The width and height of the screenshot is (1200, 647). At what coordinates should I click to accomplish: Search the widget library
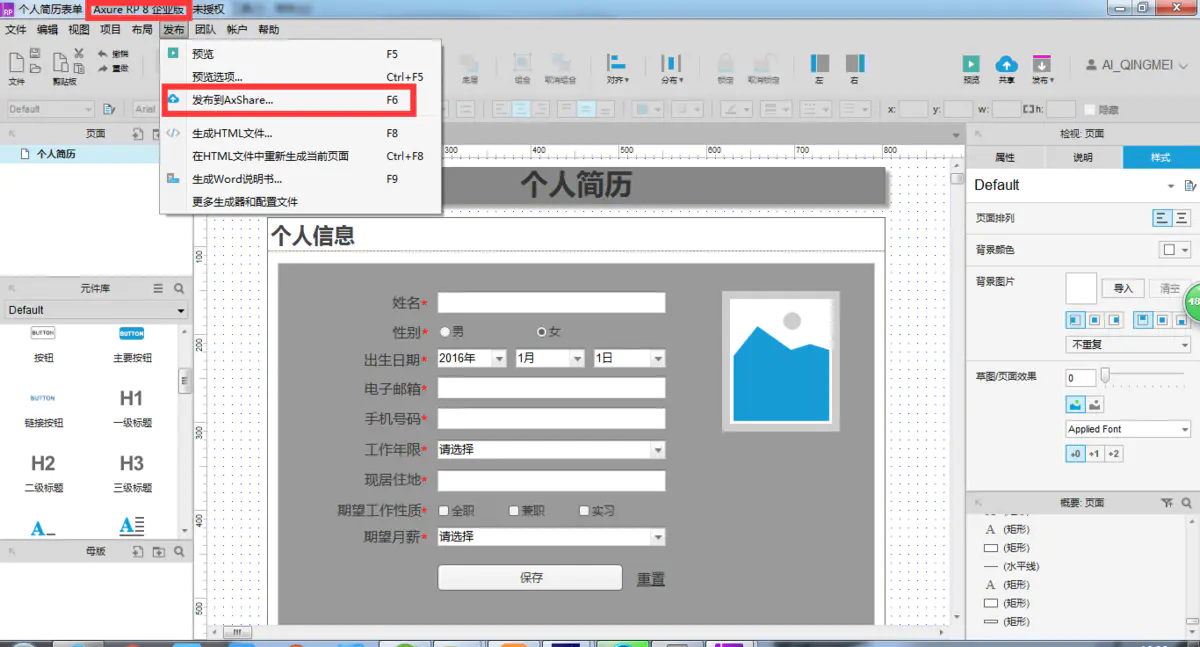click(x=179, y=288)
